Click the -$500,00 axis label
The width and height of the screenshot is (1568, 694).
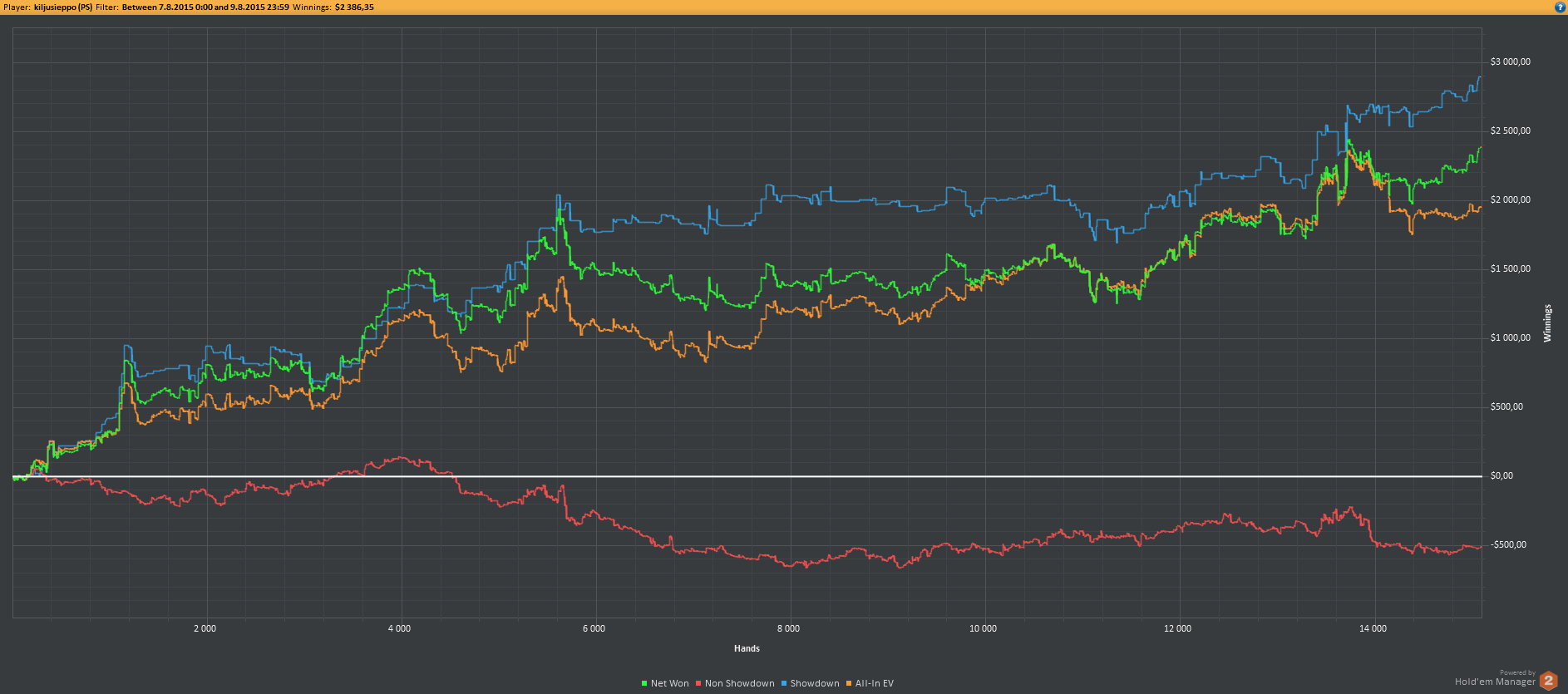[x=1508, y=544]
